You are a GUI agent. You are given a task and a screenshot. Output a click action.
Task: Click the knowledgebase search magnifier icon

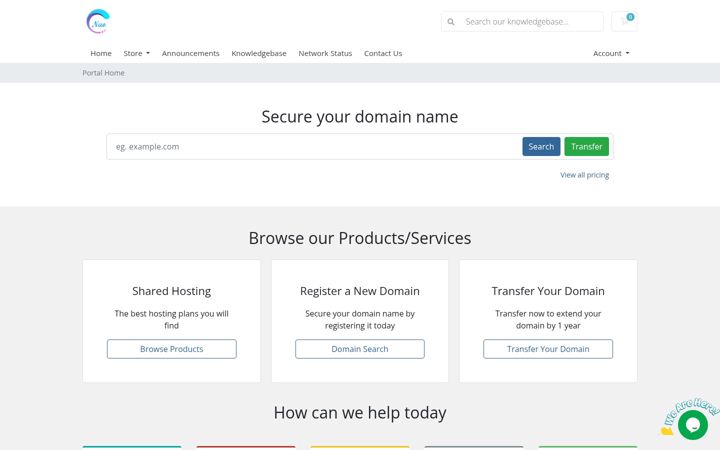click(x=451, y=22)
